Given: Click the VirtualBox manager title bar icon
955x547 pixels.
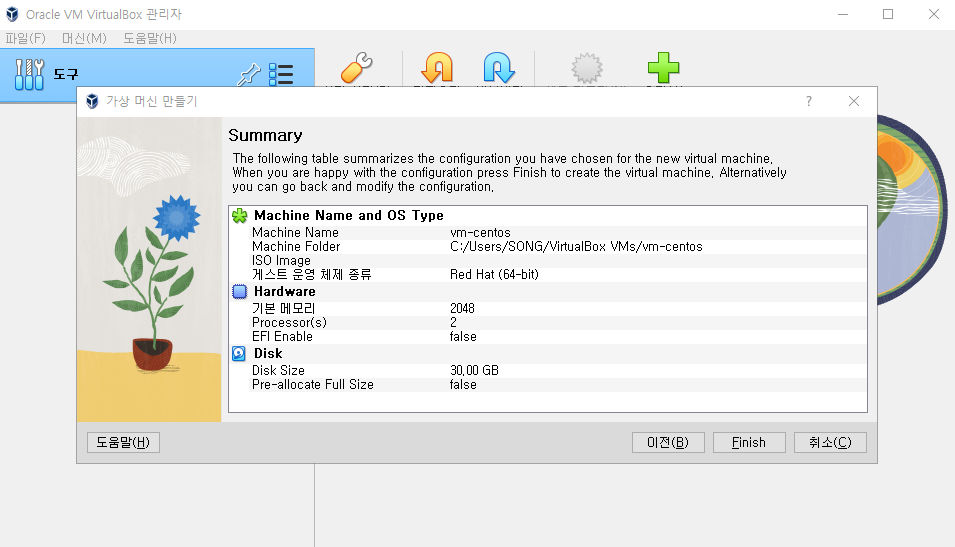Looking at the screenshot, I should coord(12,14).
